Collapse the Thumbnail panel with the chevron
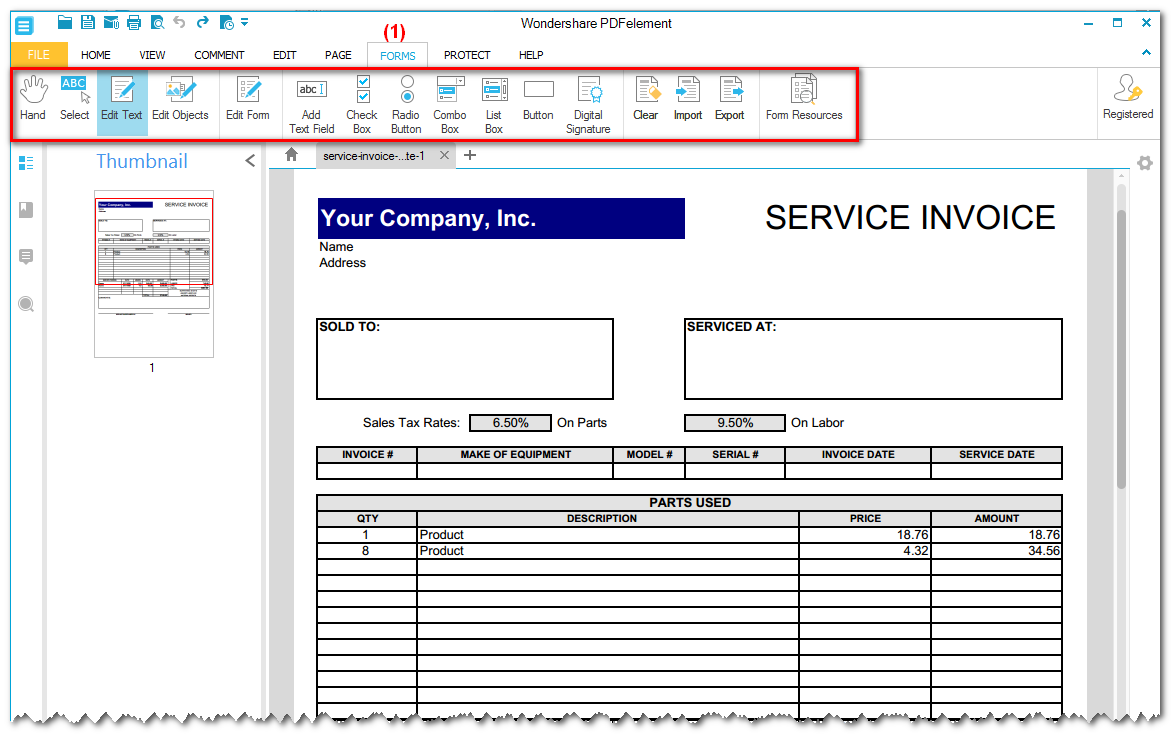This screenshot has width=1171, height=740. pyautogui.click(x=250, y=160)
